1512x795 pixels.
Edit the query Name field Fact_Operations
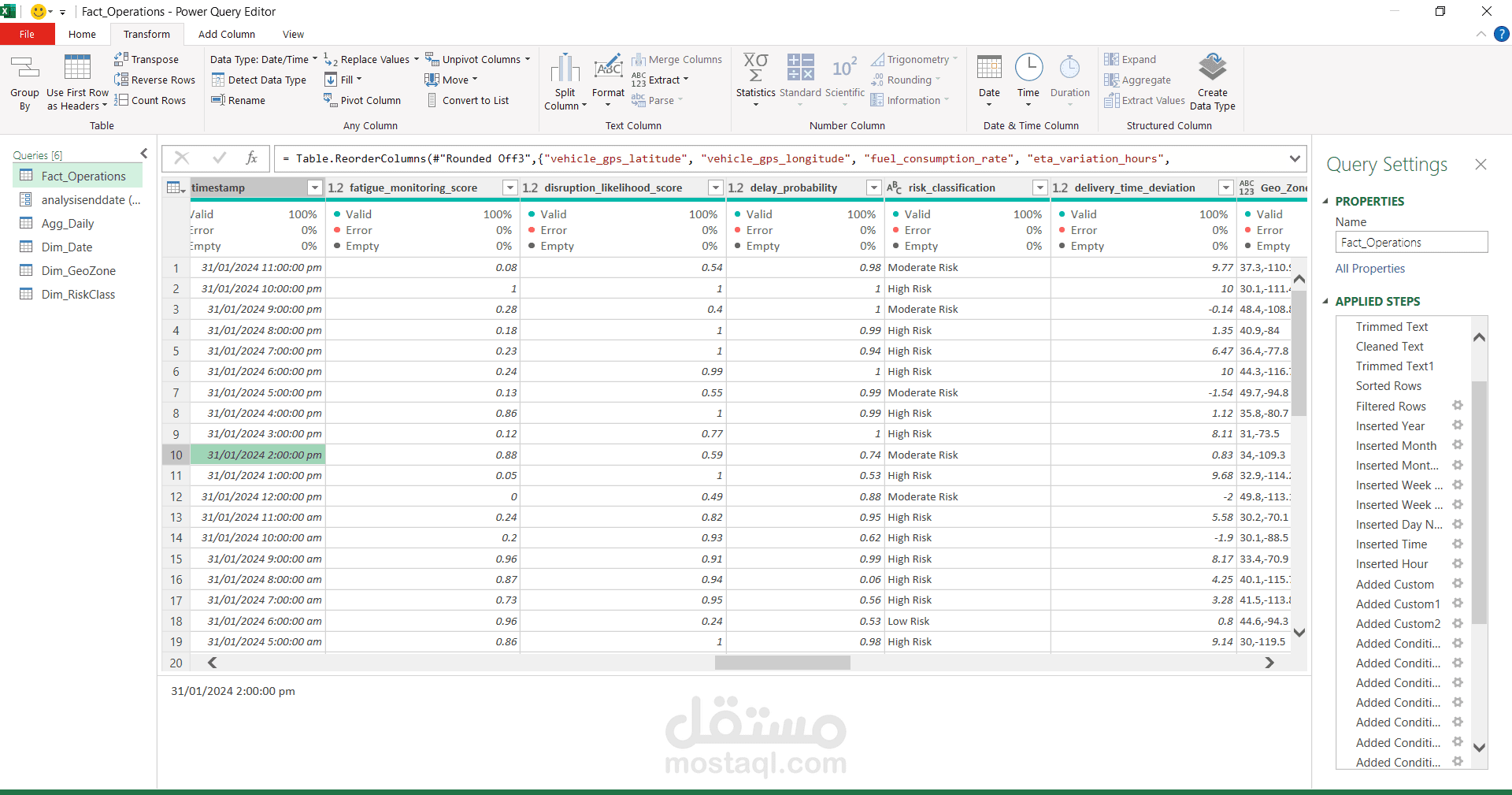pos(1410,242)
